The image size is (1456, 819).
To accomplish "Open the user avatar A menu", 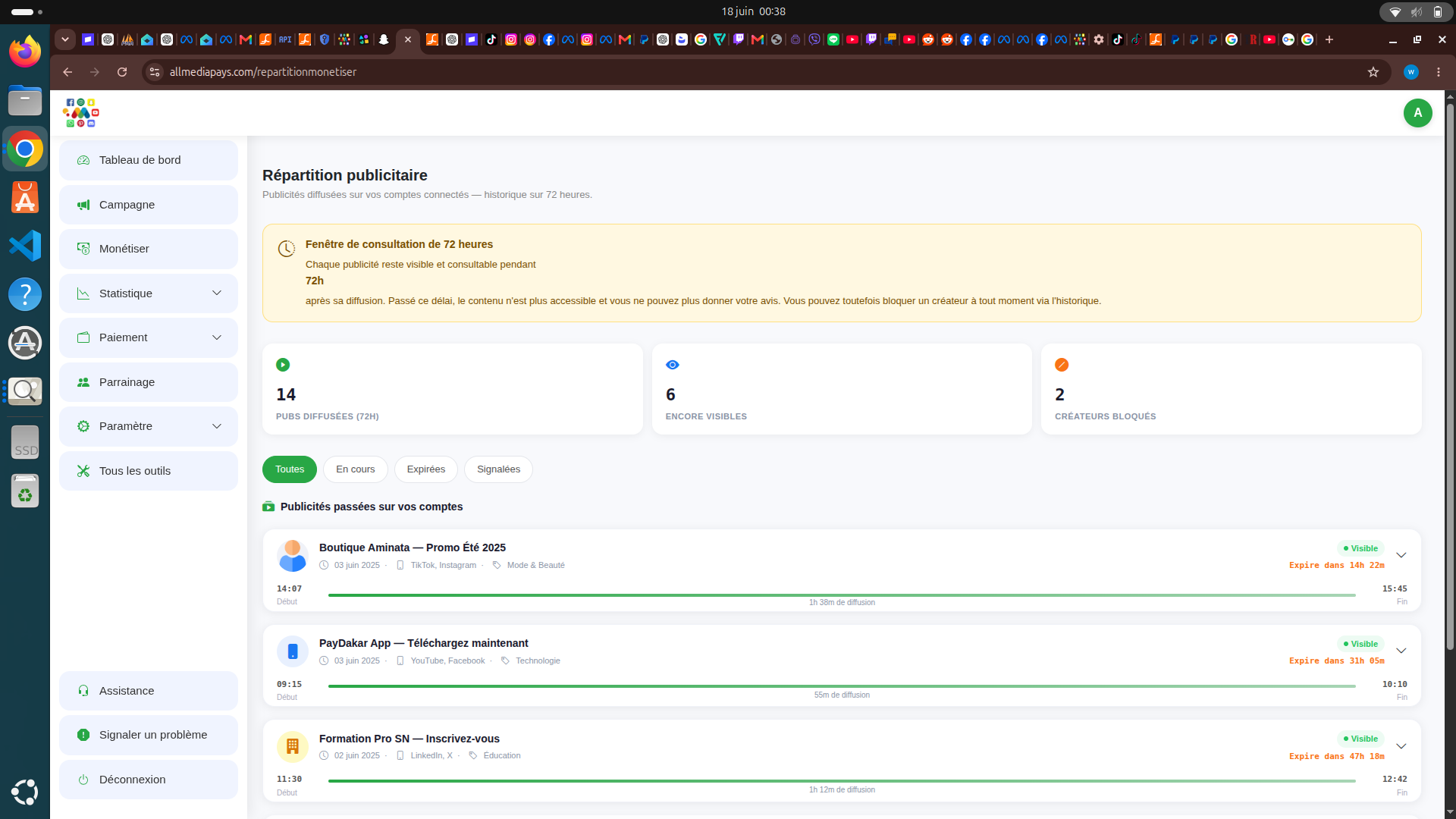I will point(1417,113).
